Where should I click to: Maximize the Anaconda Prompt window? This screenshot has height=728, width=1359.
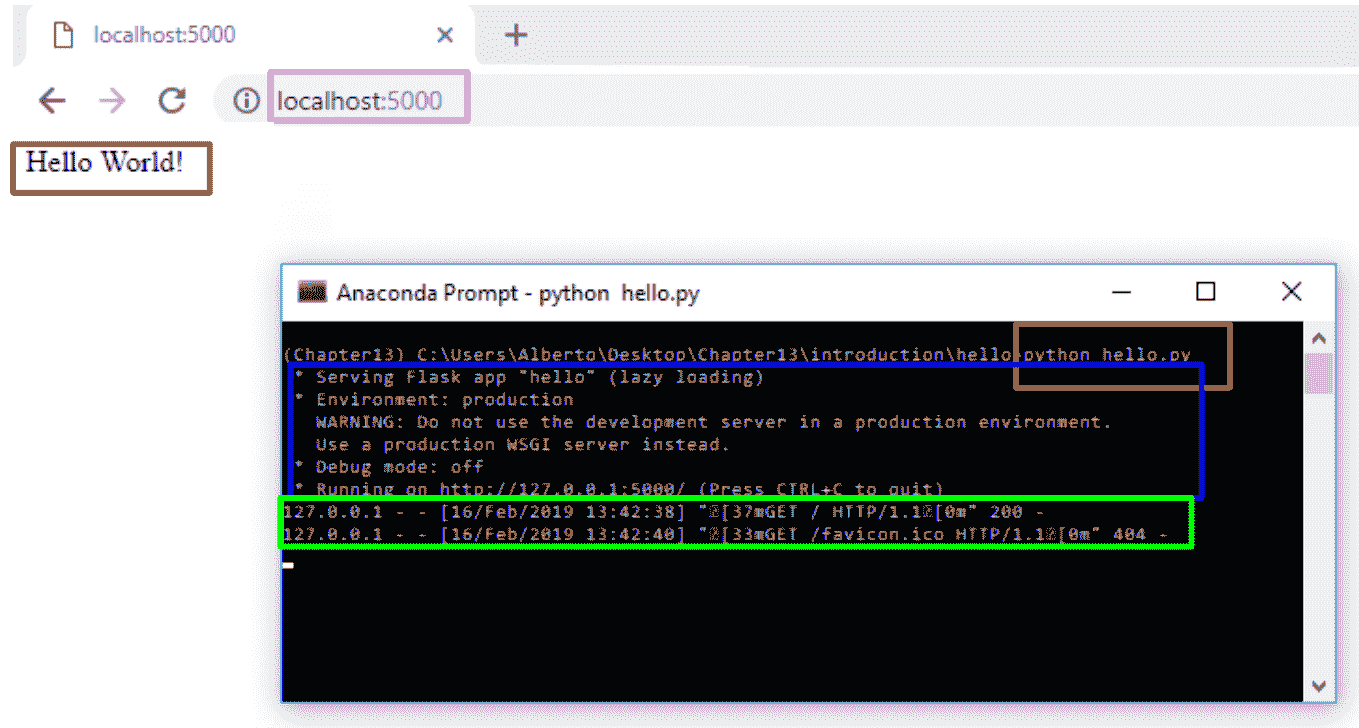pyautogui.click(x=1206, y=292)
